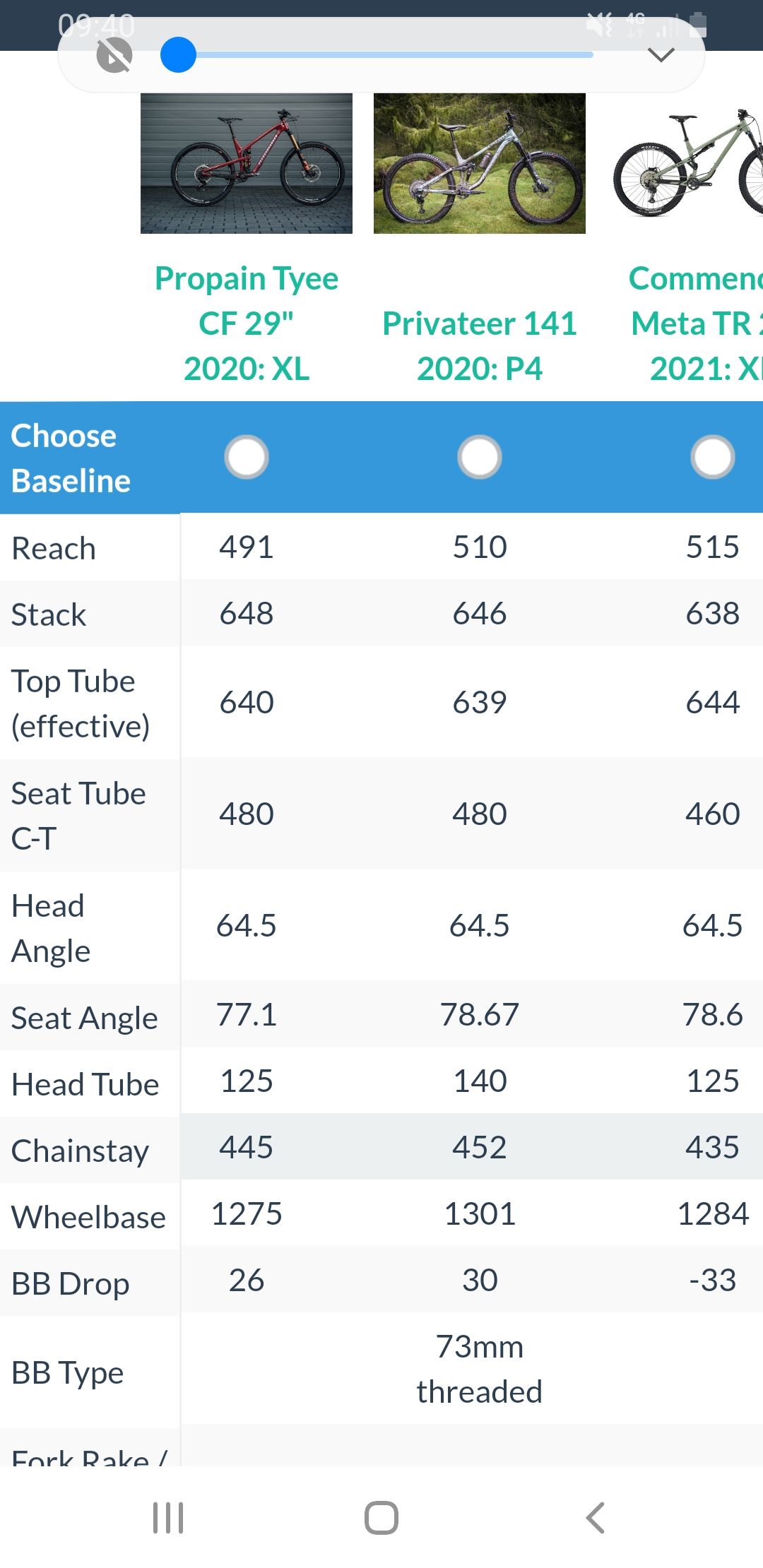Tap the Android home button icon

tap(381, 1517)
